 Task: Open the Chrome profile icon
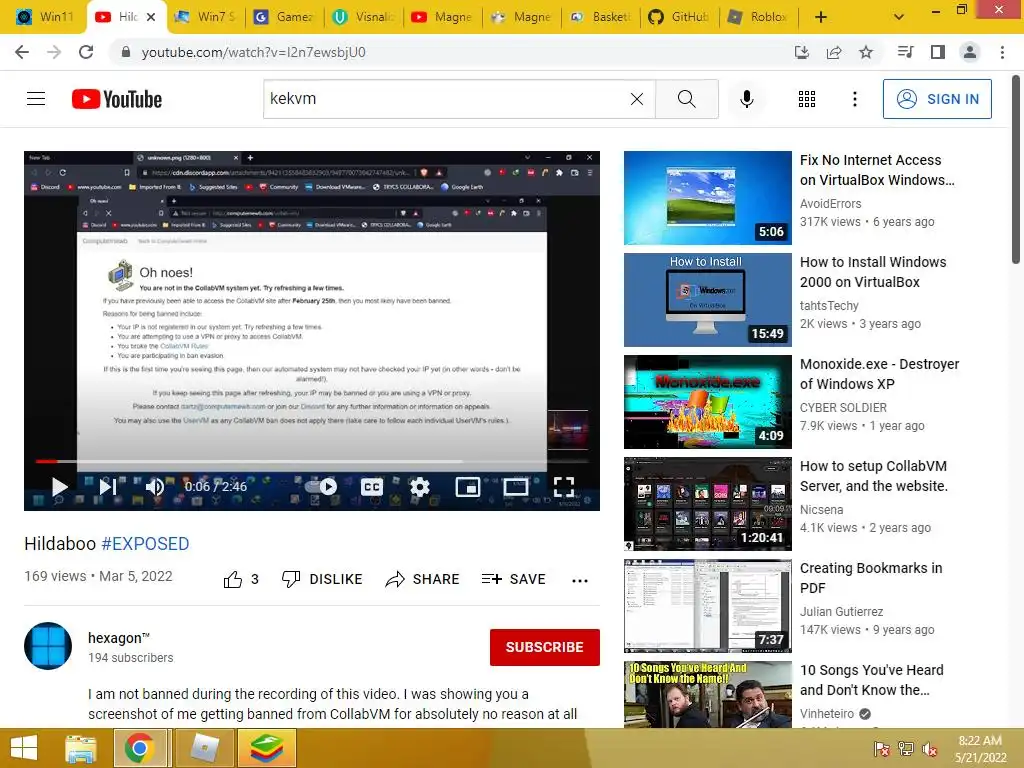970,52
